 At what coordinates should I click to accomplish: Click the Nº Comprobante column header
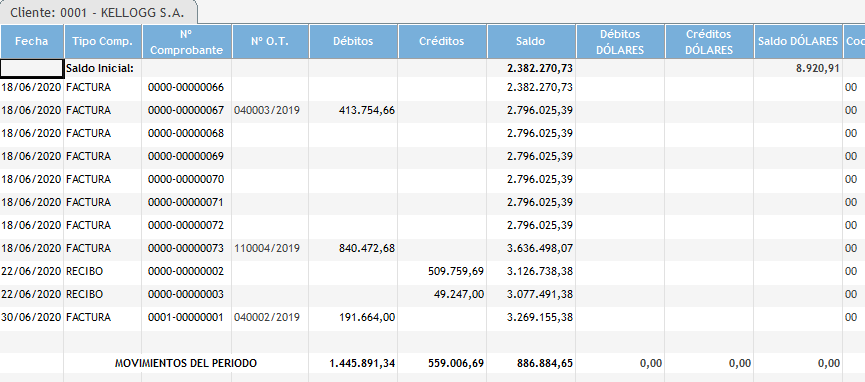(186, 41)
